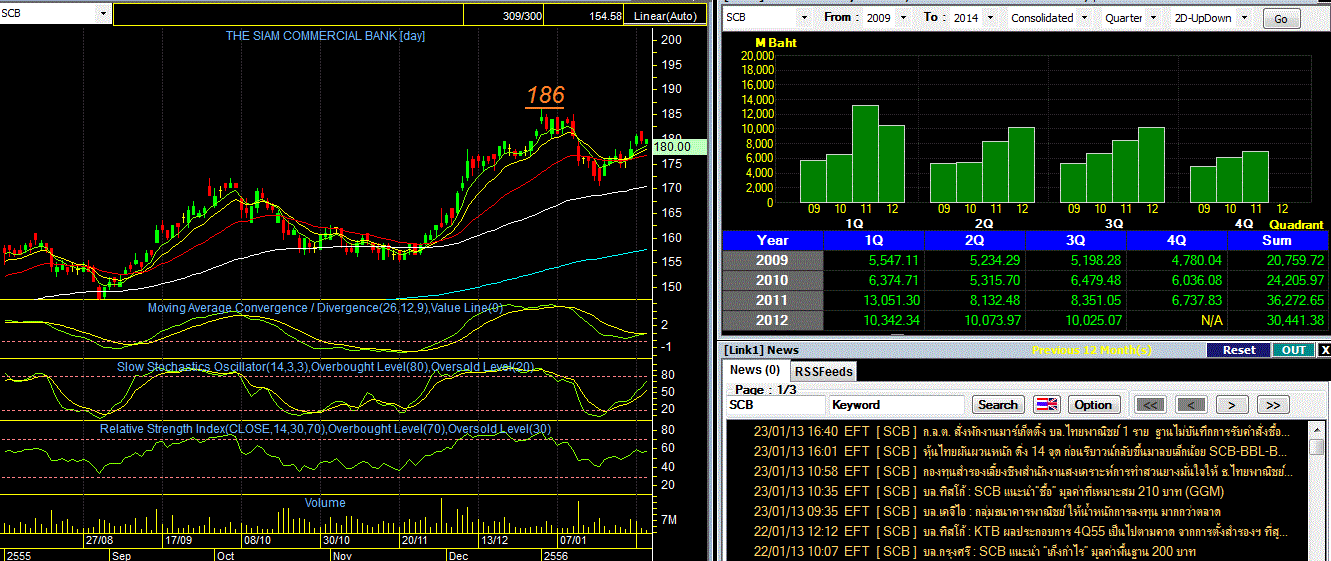This screenshot has height=561, width=1331.
Task: Open the 22/01/13 12:12 news item
Action: click(1015, 531)
